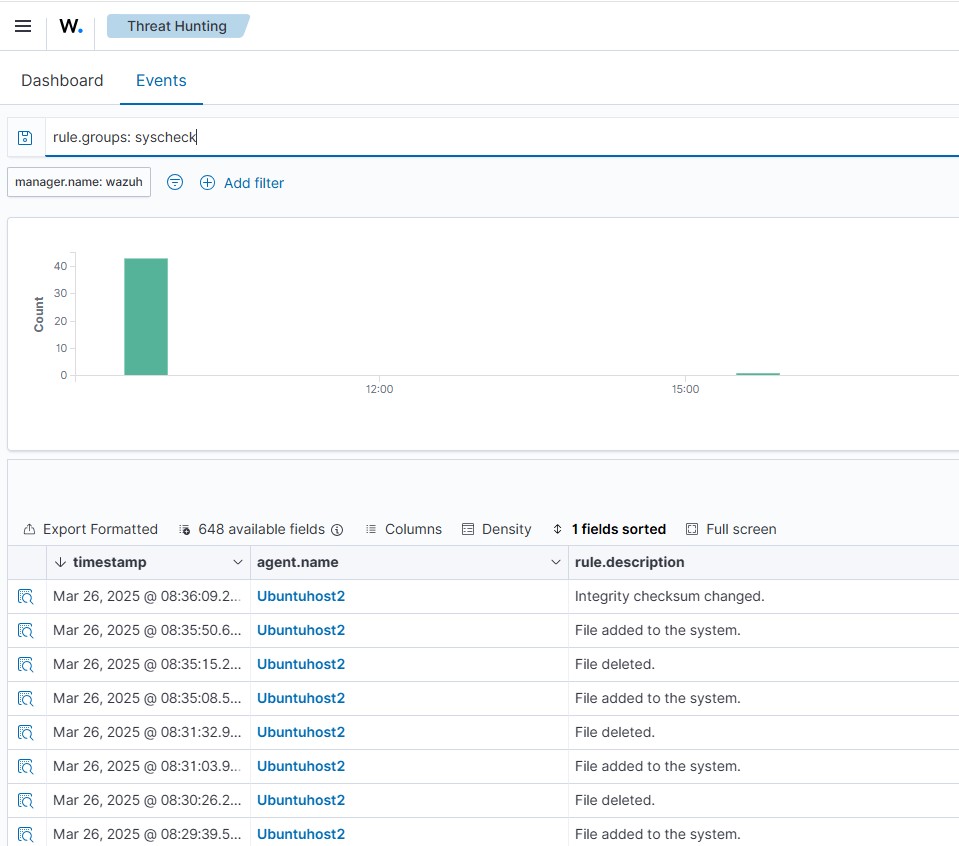Open the change all filters icon
Screen dimensions: 959x846
tap(175, 182)
